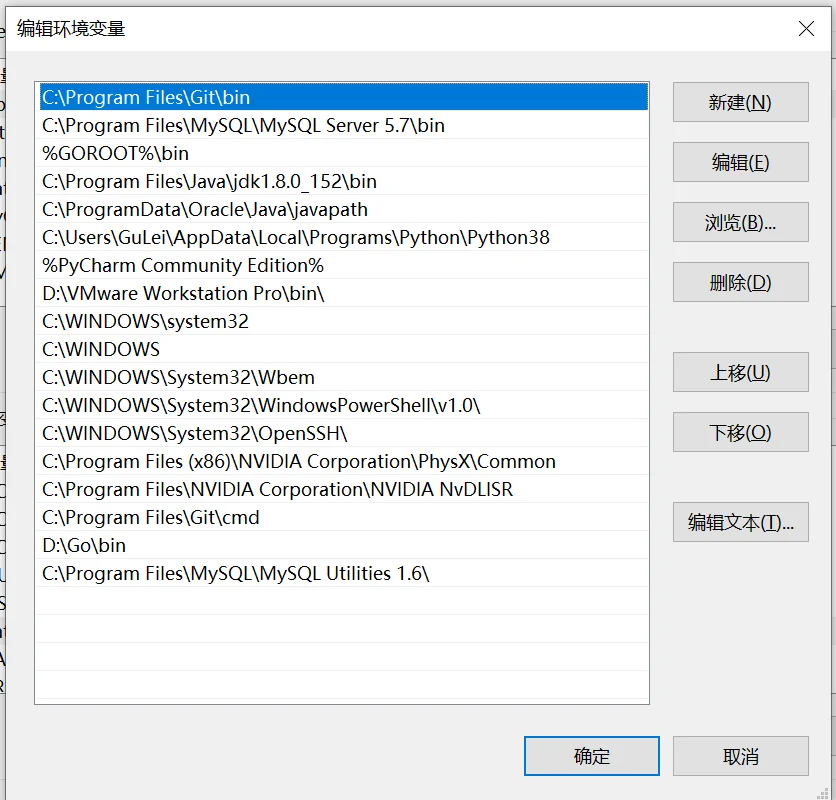Select the C:\WINDOWS entry
The height and width of the screenshot is (800, 836).
click(344, 349)
